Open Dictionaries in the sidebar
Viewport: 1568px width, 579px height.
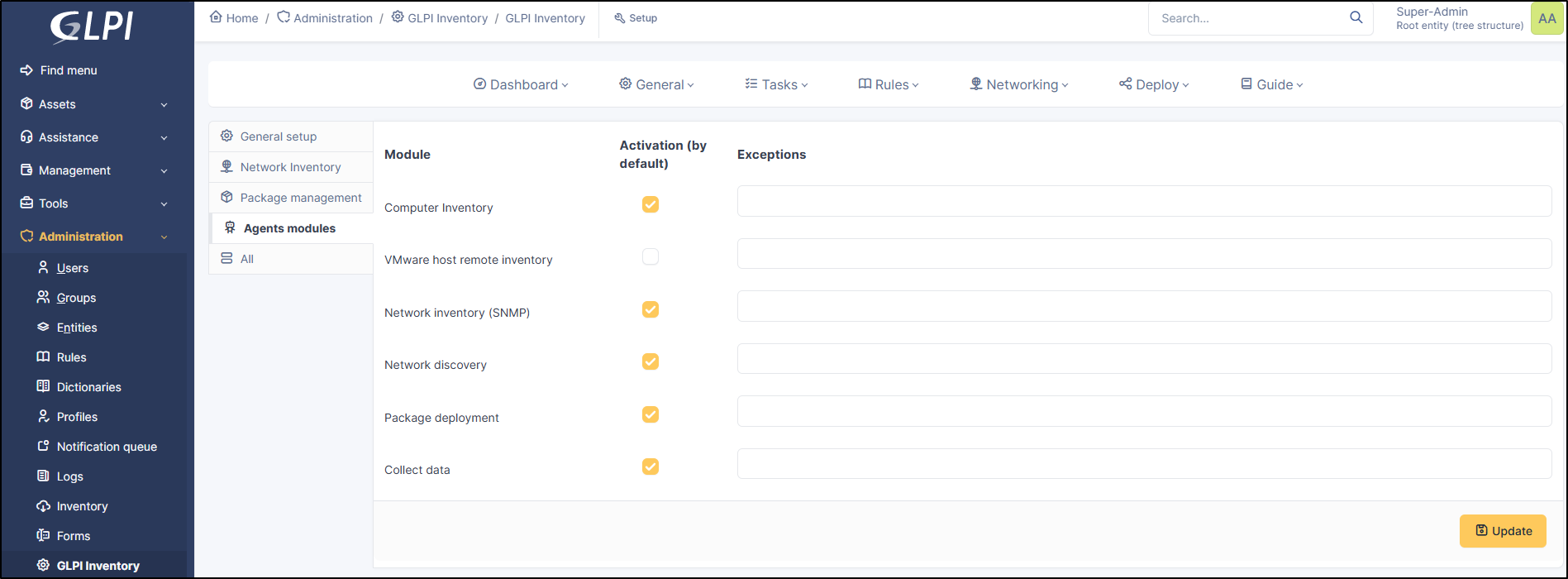pyautogui.click(x=88, y=387)
